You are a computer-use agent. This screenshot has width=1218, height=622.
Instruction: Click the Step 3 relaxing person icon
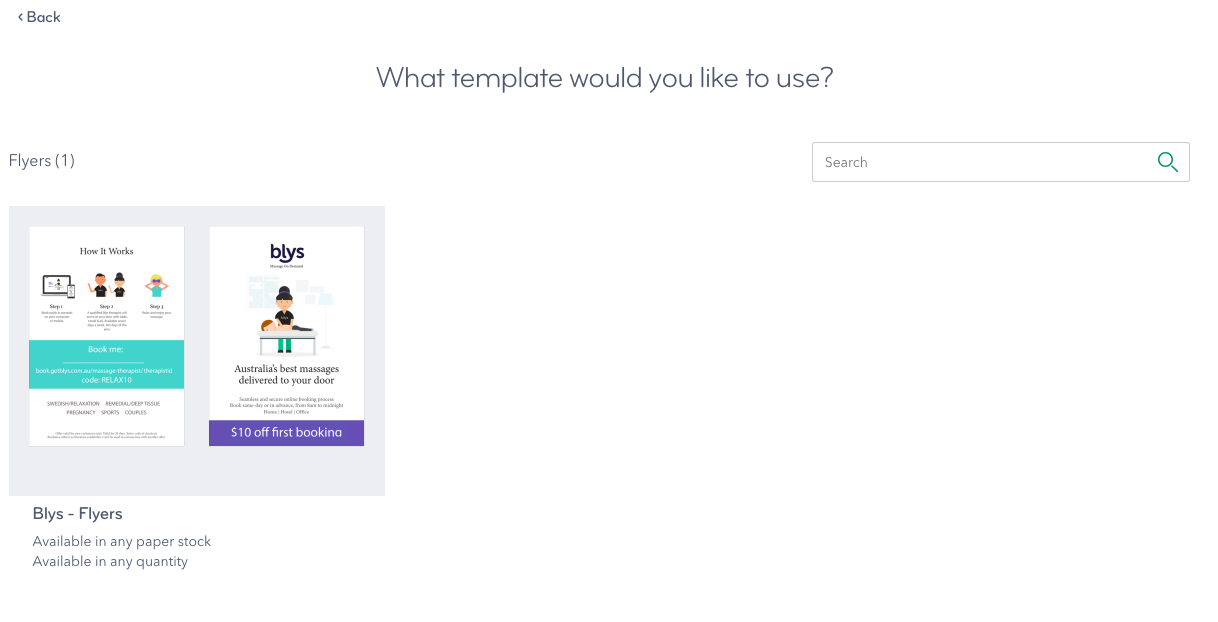click(156, 286)
